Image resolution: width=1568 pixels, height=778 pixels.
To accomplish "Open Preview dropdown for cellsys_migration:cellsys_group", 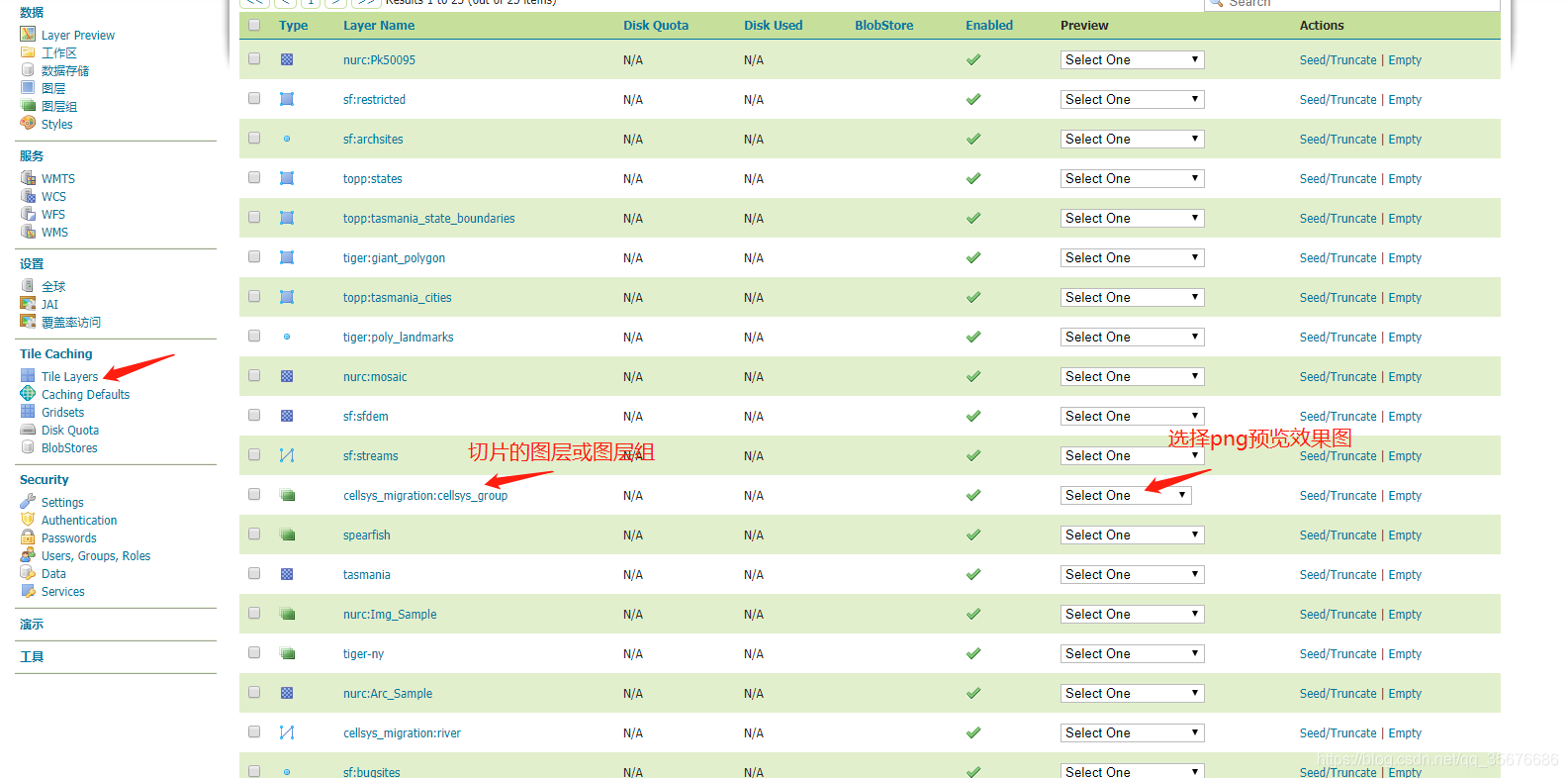I will [1126, 495].
